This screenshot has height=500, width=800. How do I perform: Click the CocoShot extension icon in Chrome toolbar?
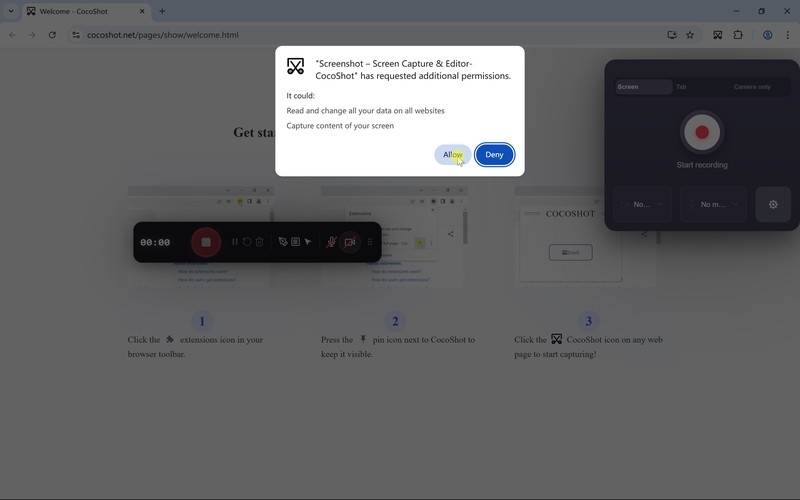(x=718, y=35)
